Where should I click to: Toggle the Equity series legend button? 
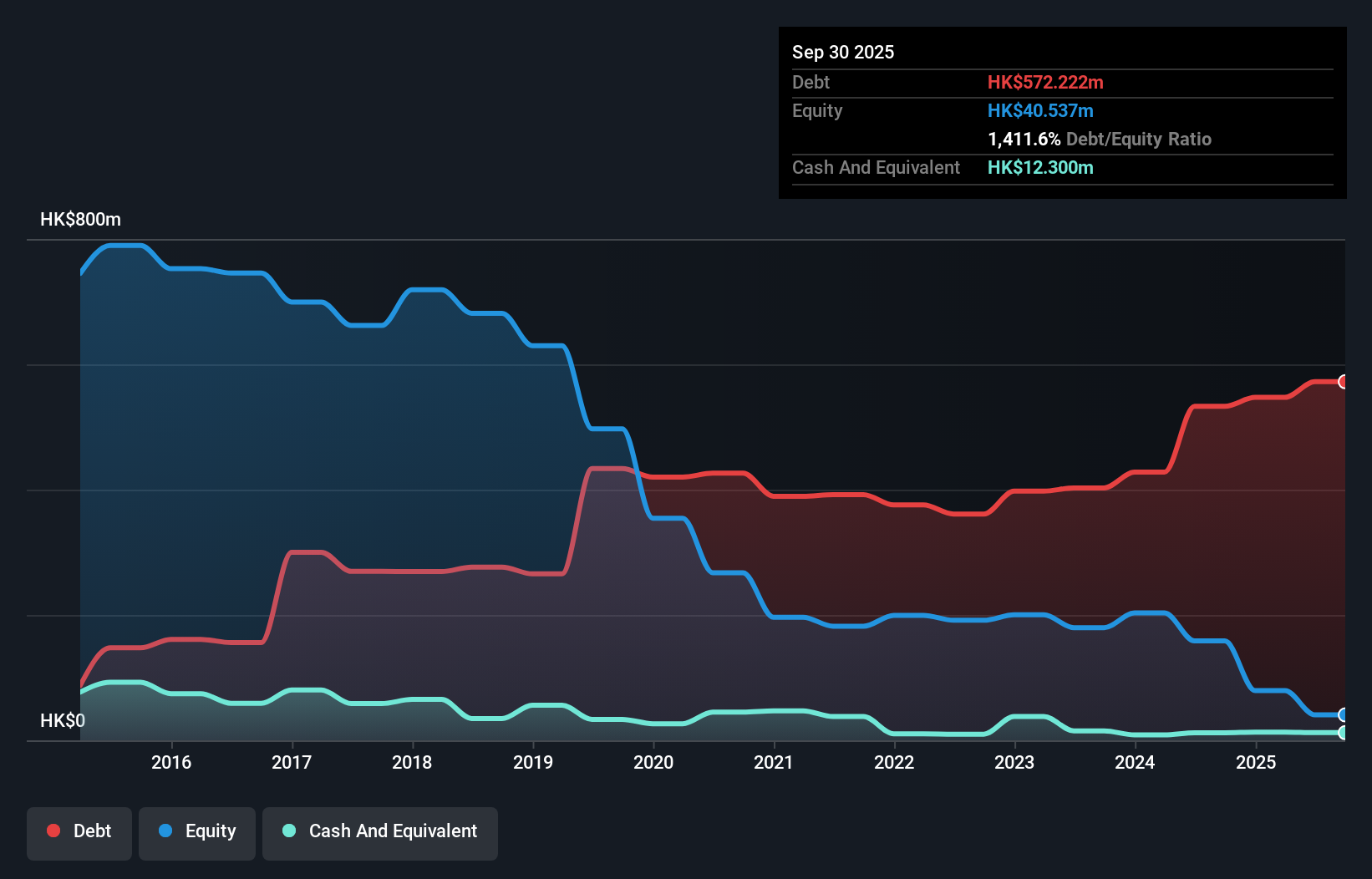click(197, 833)
